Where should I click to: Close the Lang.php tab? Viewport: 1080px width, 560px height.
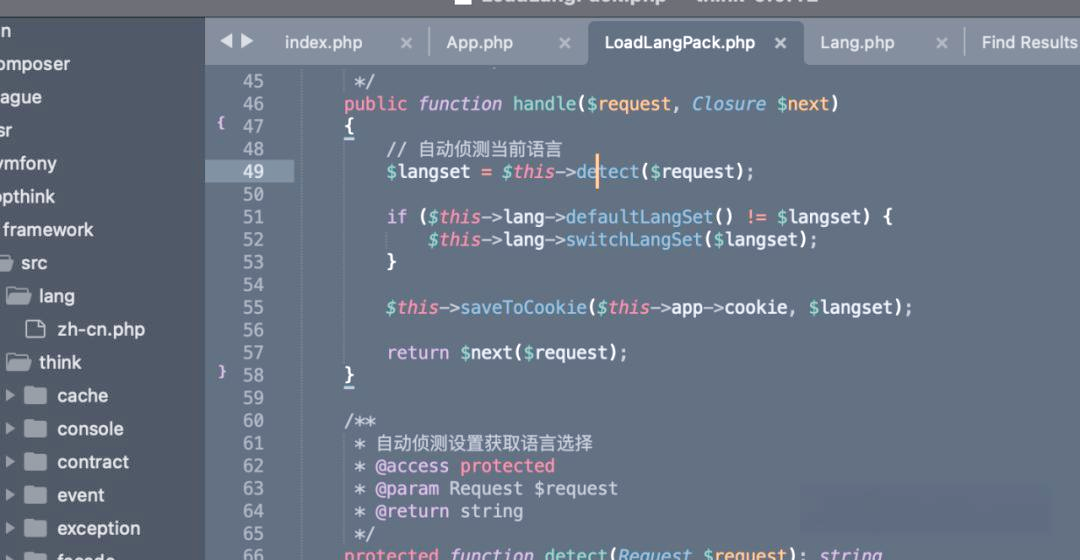942,43
